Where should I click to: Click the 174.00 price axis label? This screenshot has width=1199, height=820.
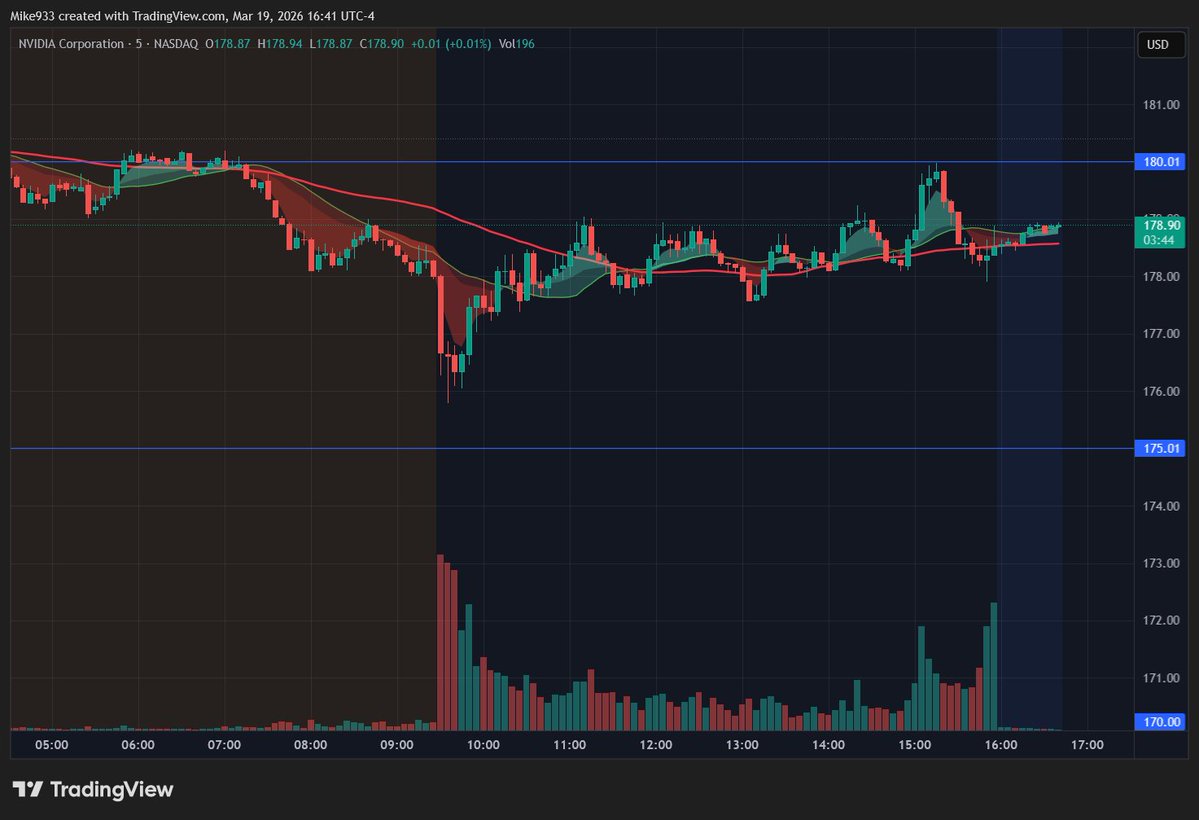click(x=1161, y=506)
